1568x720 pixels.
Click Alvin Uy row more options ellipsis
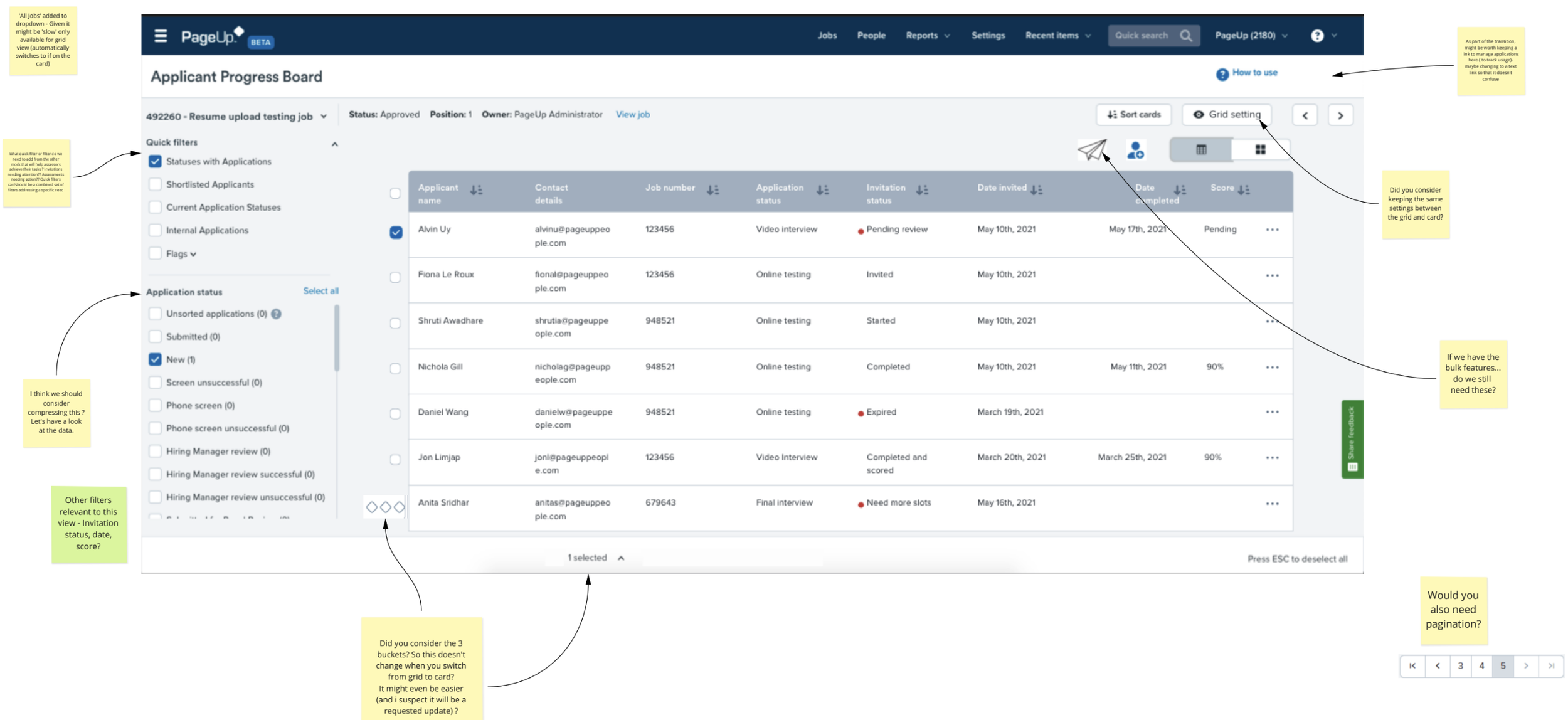click(x=1272, y=230)
